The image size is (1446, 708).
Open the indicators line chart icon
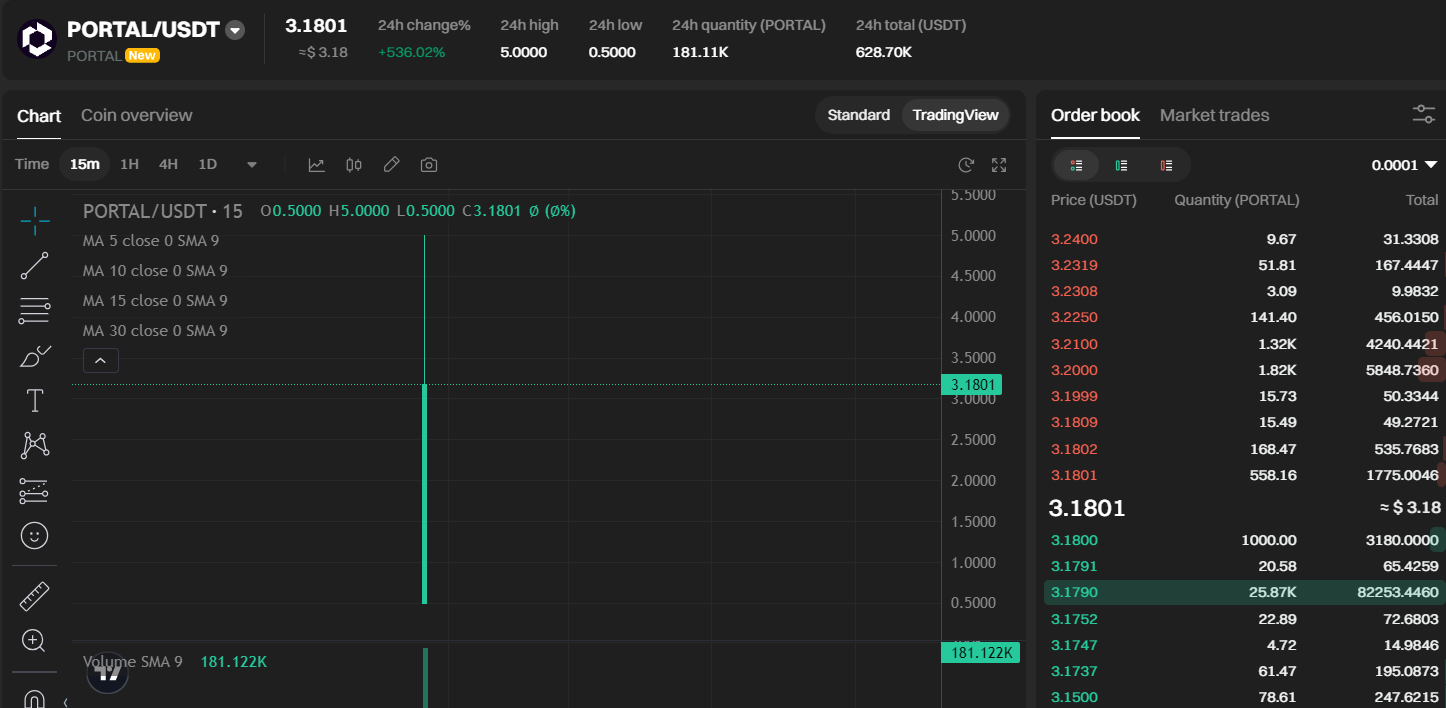coord(316,165)
